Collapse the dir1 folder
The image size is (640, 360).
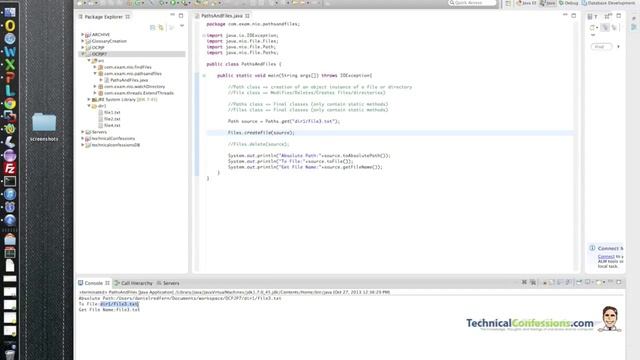[89, 106]
